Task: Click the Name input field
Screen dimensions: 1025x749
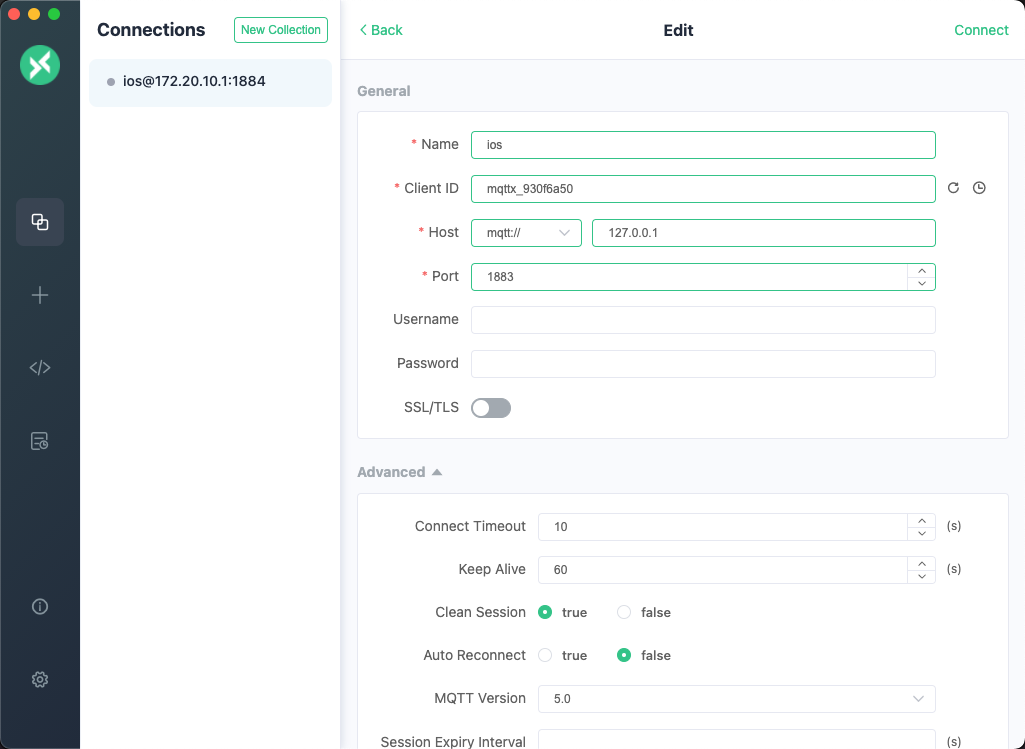Action: click(x=703, y=145)
